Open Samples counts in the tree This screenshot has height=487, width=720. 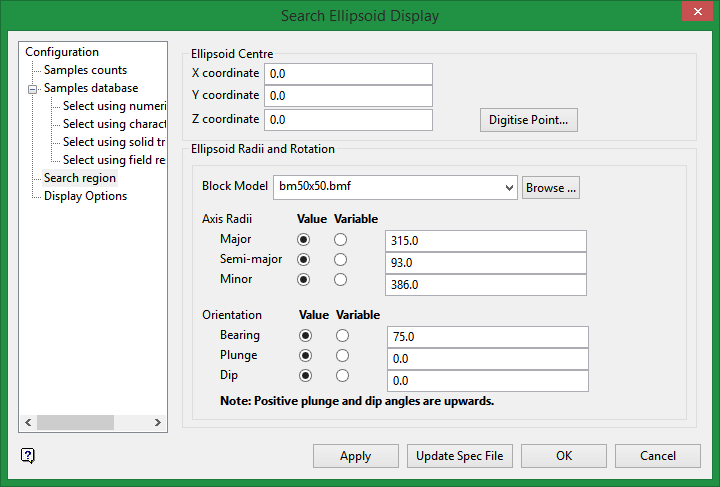[85, 70]
